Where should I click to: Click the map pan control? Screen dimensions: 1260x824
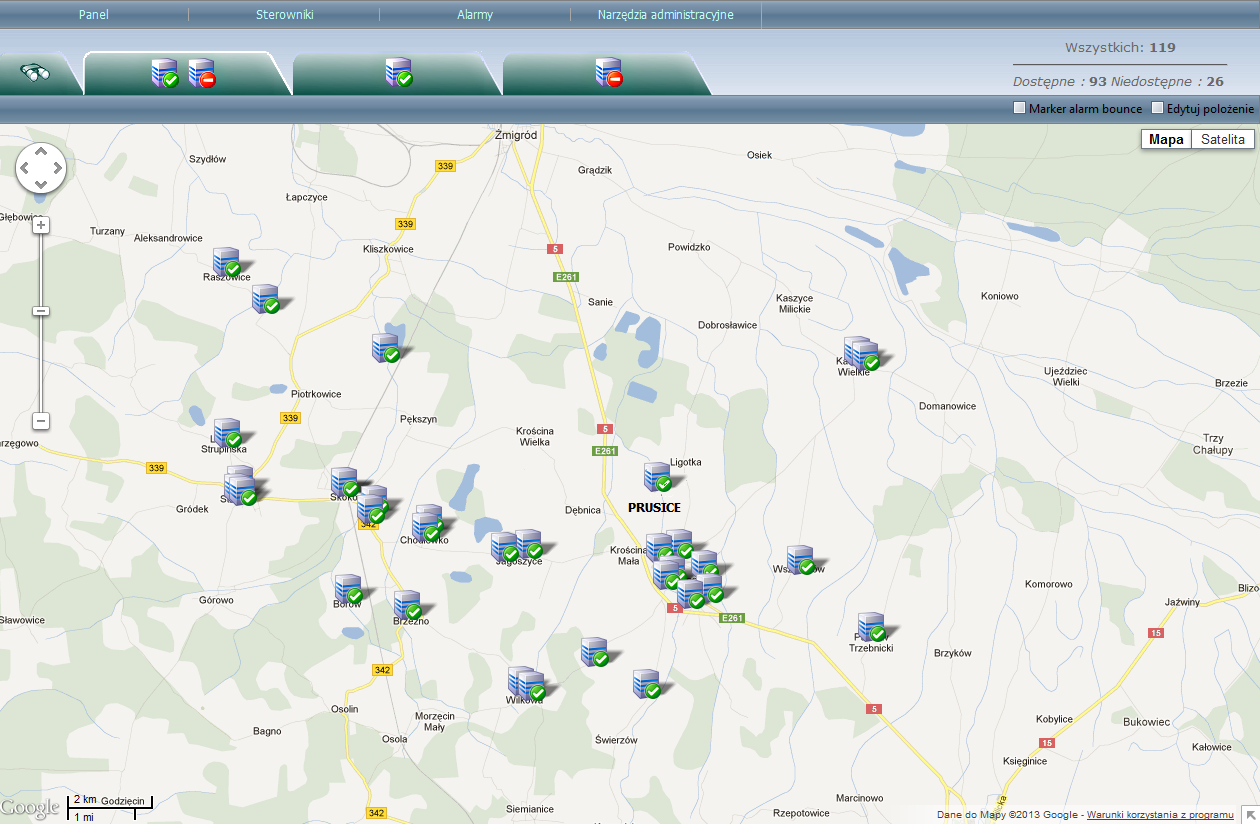[x=41, y=169]
